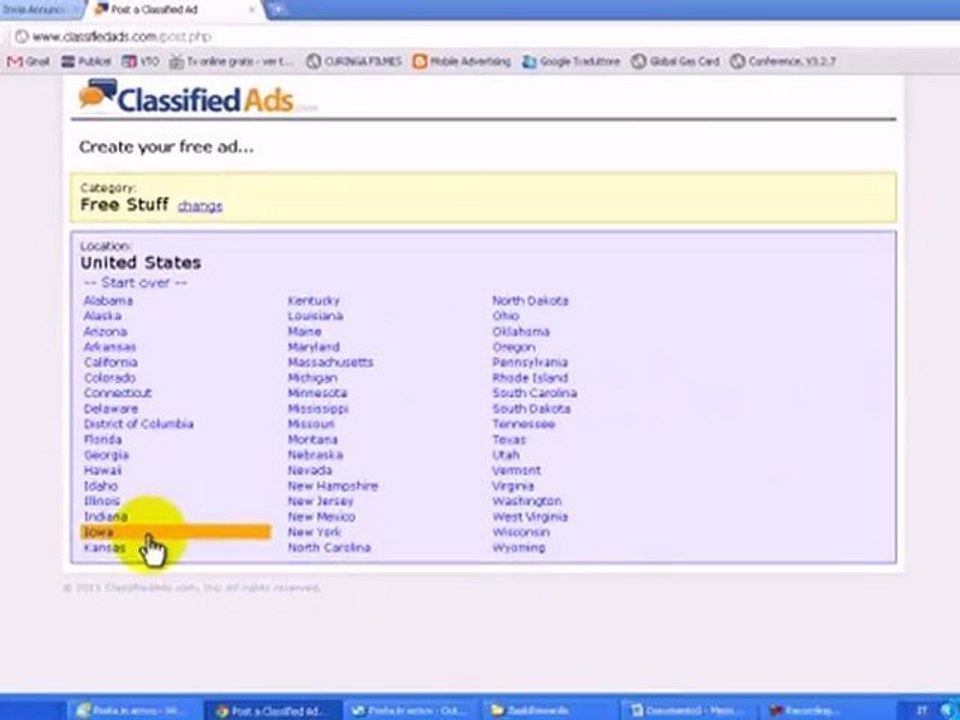Choose New York from the state list
The image size is (960, 720).
pyautogui.click(x=315, y=532)
